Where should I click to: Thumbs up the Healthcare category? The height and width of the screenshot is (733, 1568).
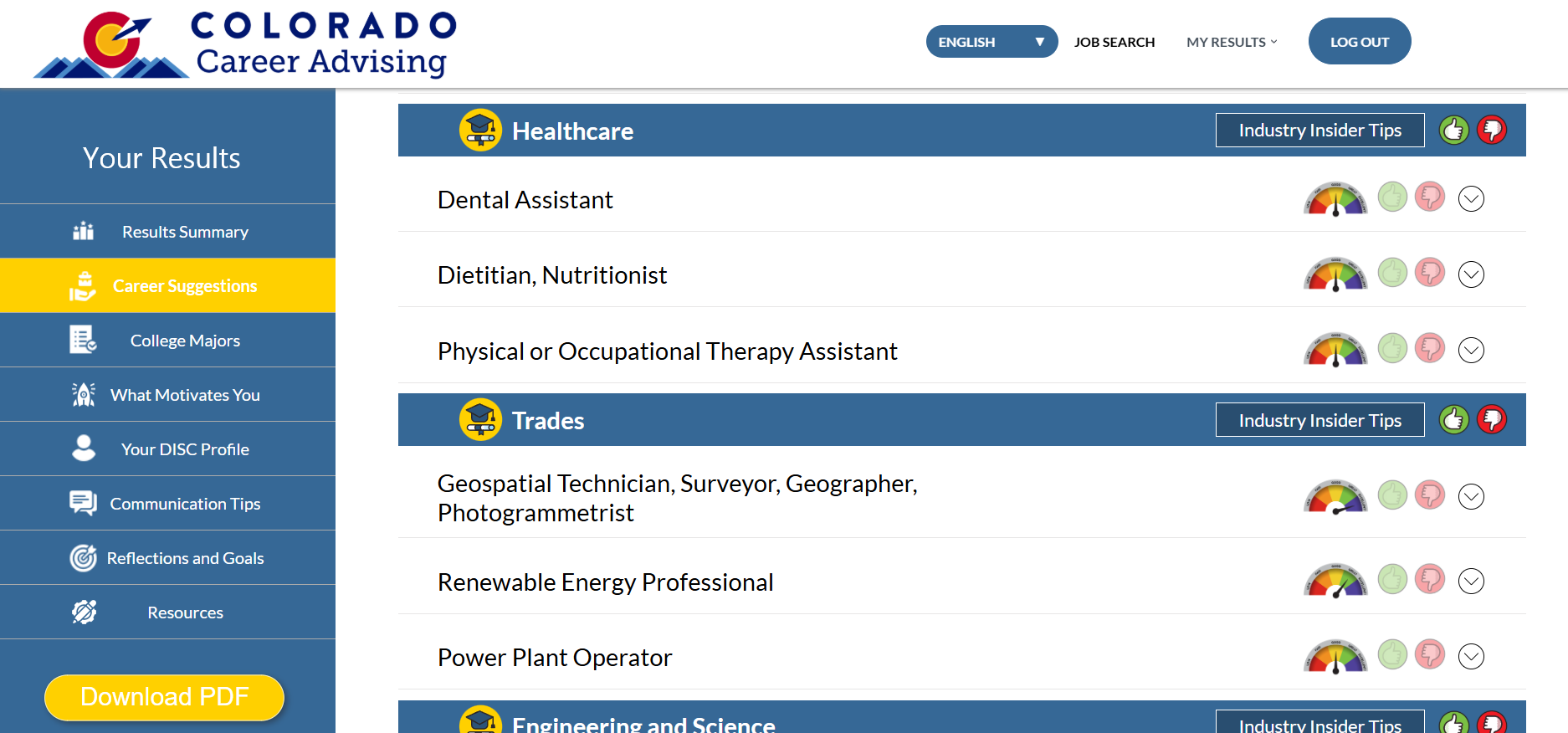1454,130
